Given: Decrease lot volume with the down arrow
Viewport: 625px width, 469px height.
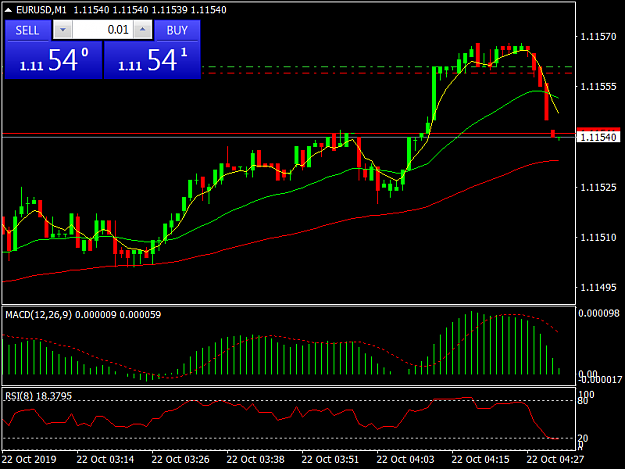Looking at the screenshot, I should tap(63, 30).
